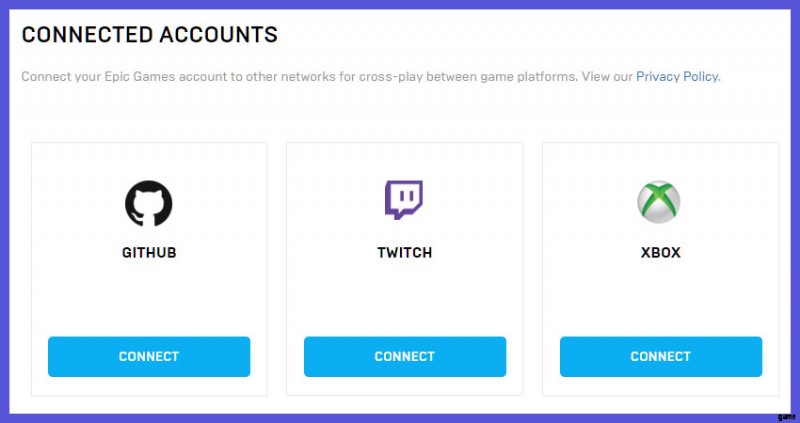Select the GITHUB label text
Screen dimensions: 800x423
149,253
